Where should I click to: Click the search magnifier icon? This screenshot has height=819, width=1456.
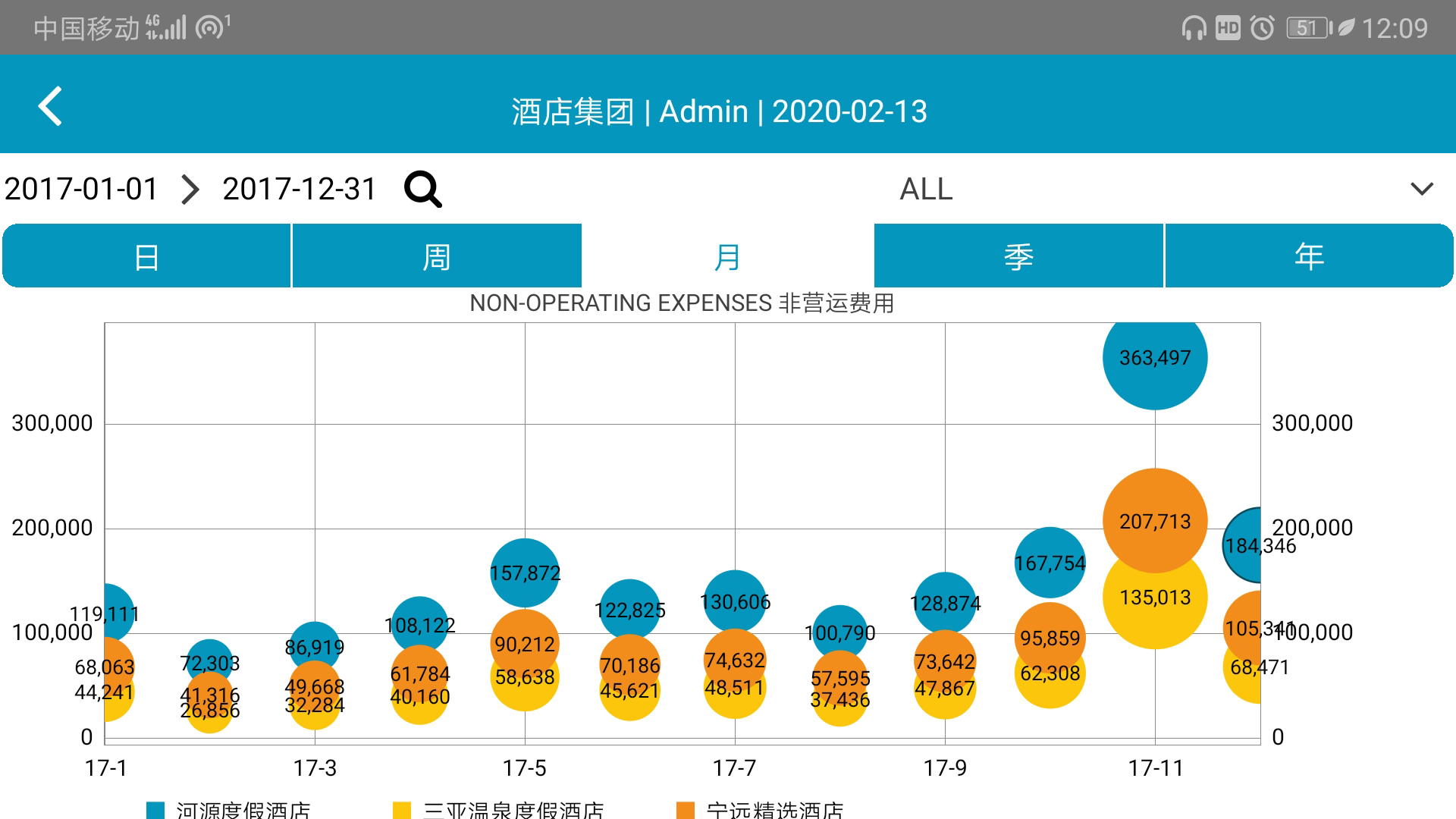(422, 189)
